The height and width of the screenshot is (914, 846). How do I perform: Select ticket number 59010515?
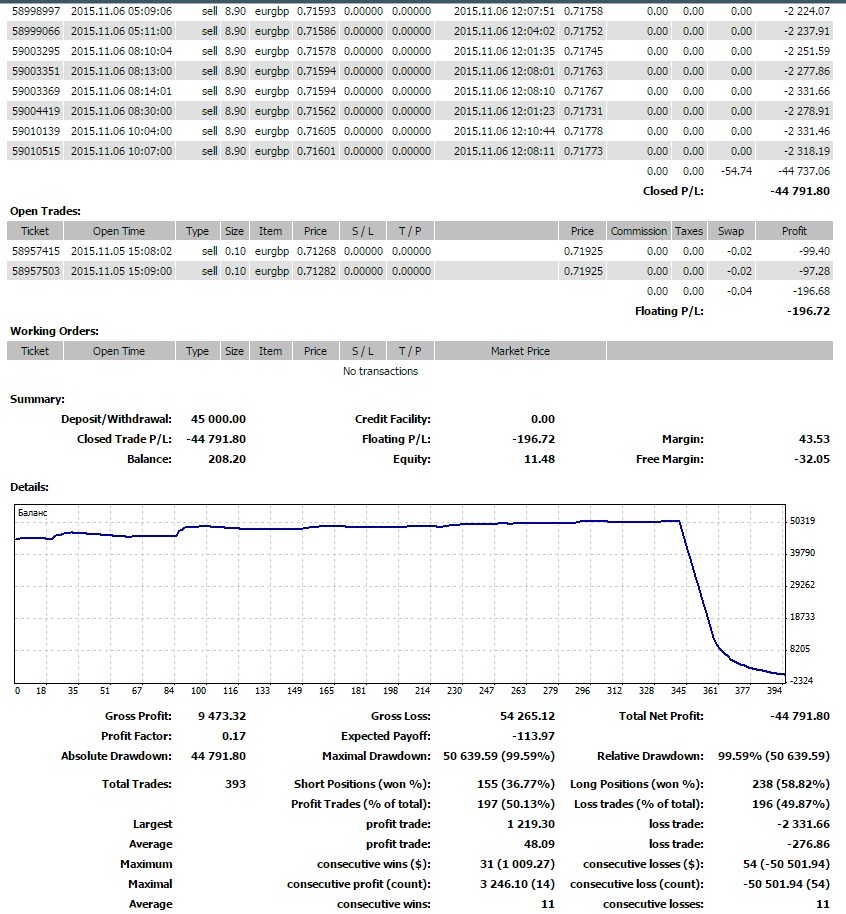pos(36,151)
